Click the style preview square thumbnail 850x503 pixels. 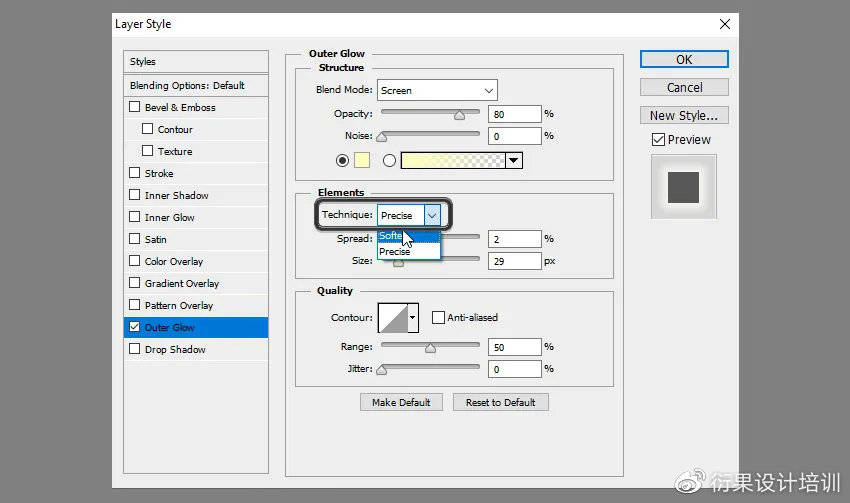point(684,187)
